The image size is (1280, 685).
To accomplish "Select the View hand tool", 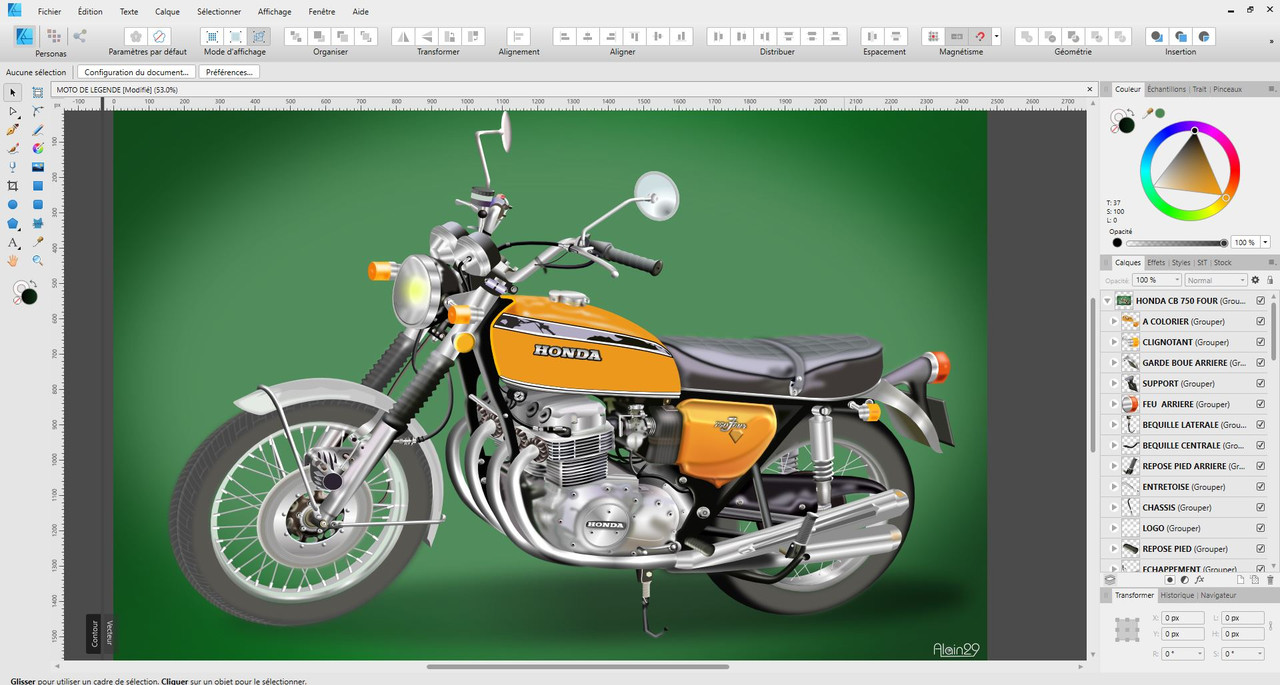I will (x=13, y=260).
